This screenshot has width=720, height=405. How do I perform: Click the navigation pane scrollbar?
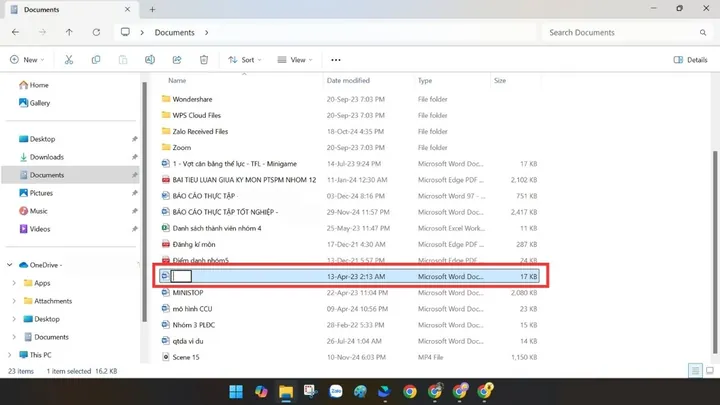point(144,202)
